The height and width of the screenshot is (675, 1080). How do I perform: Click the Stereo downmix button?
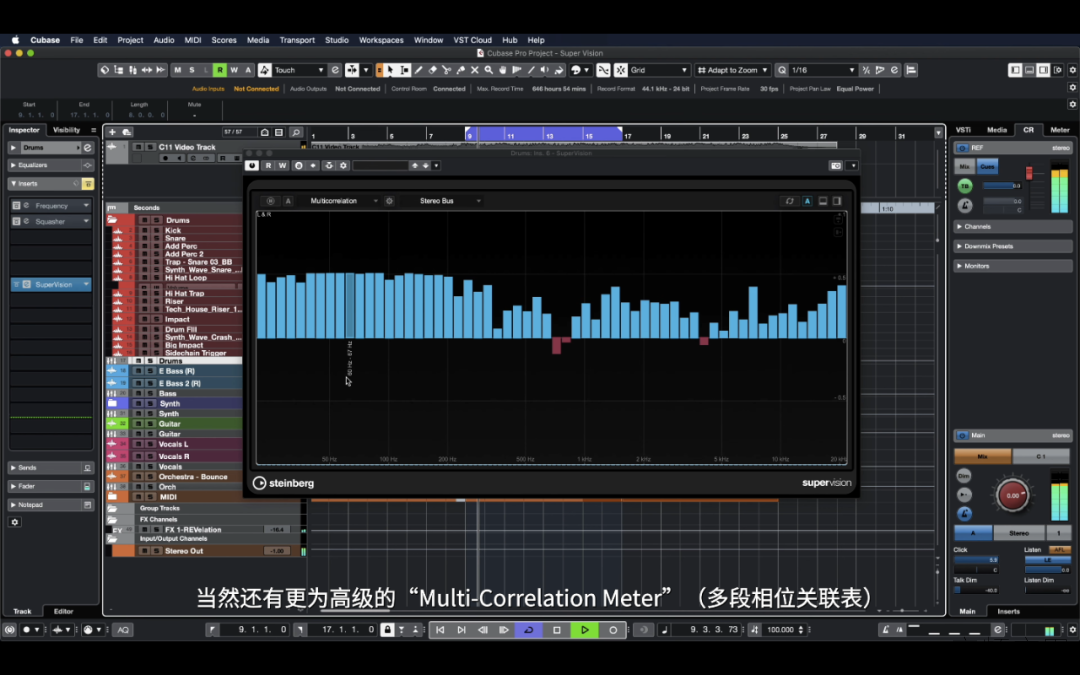coord(1019,533)
